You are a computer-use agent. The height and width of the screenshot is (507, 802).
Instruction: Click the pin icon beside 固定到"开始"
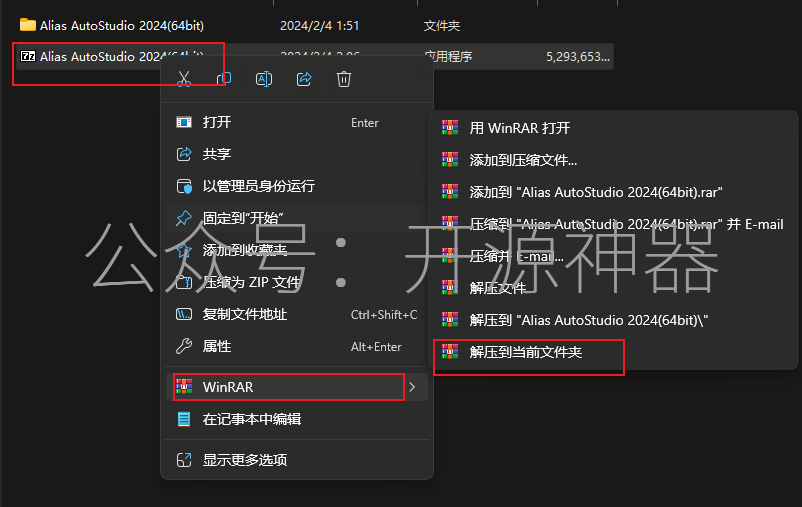click(184, 218)
